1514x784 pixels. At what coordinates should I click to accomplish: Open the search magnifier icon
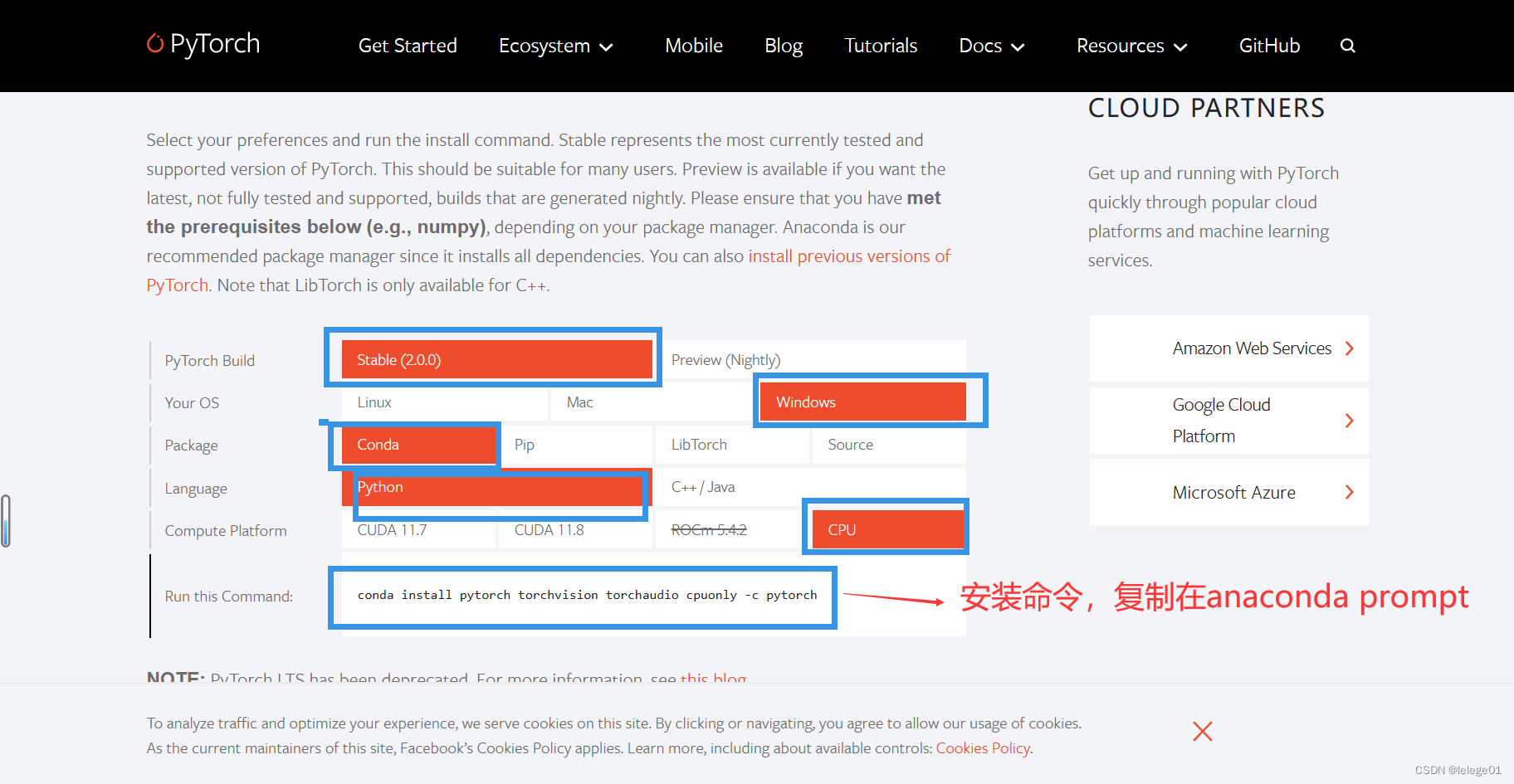1347,46
